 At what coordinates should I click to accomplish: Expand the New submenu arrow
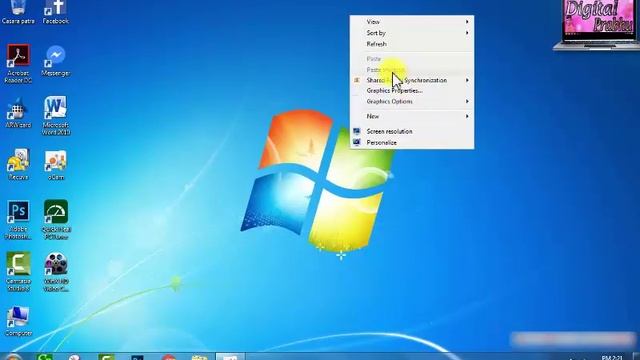click(467, 116)
